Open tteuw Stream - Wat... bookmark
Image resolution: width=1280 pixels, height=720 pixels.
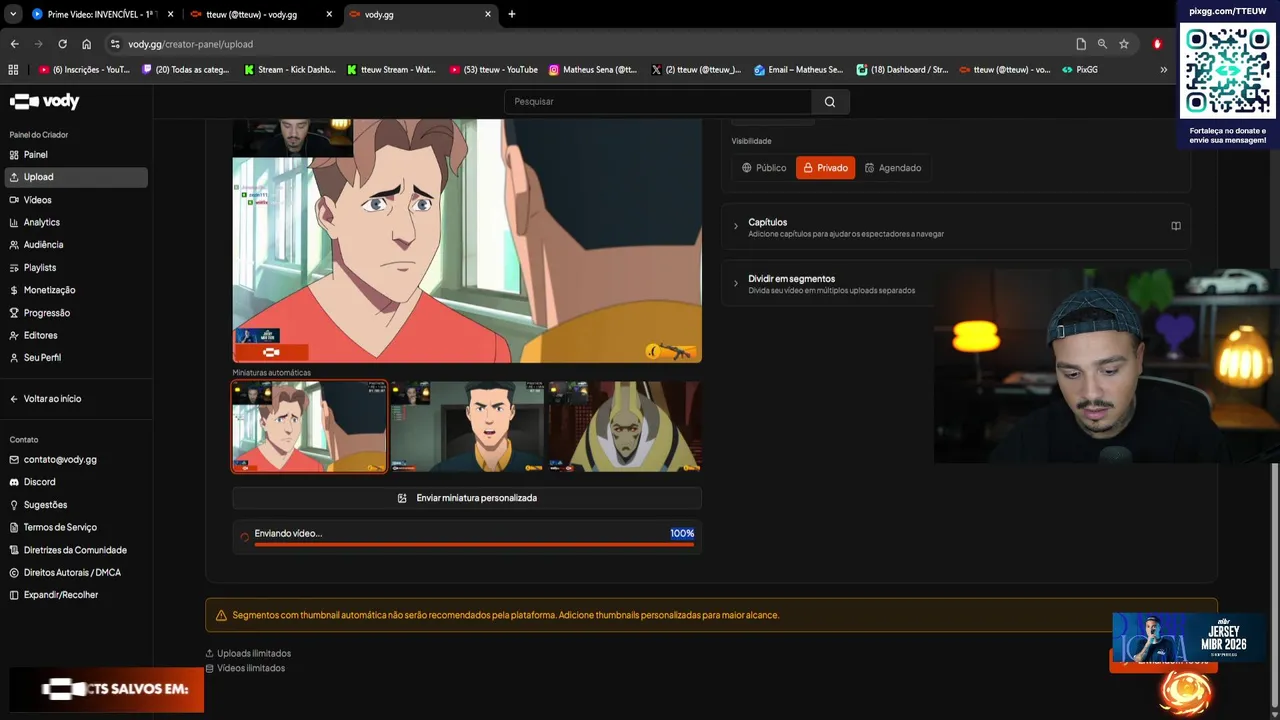(x=391, y=70)
